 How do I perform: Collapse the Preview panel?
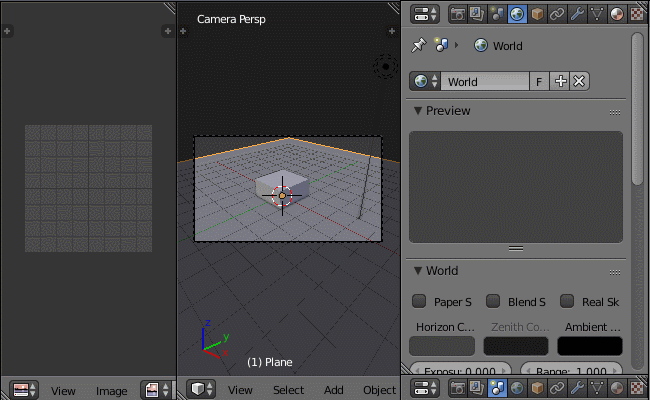418,111
